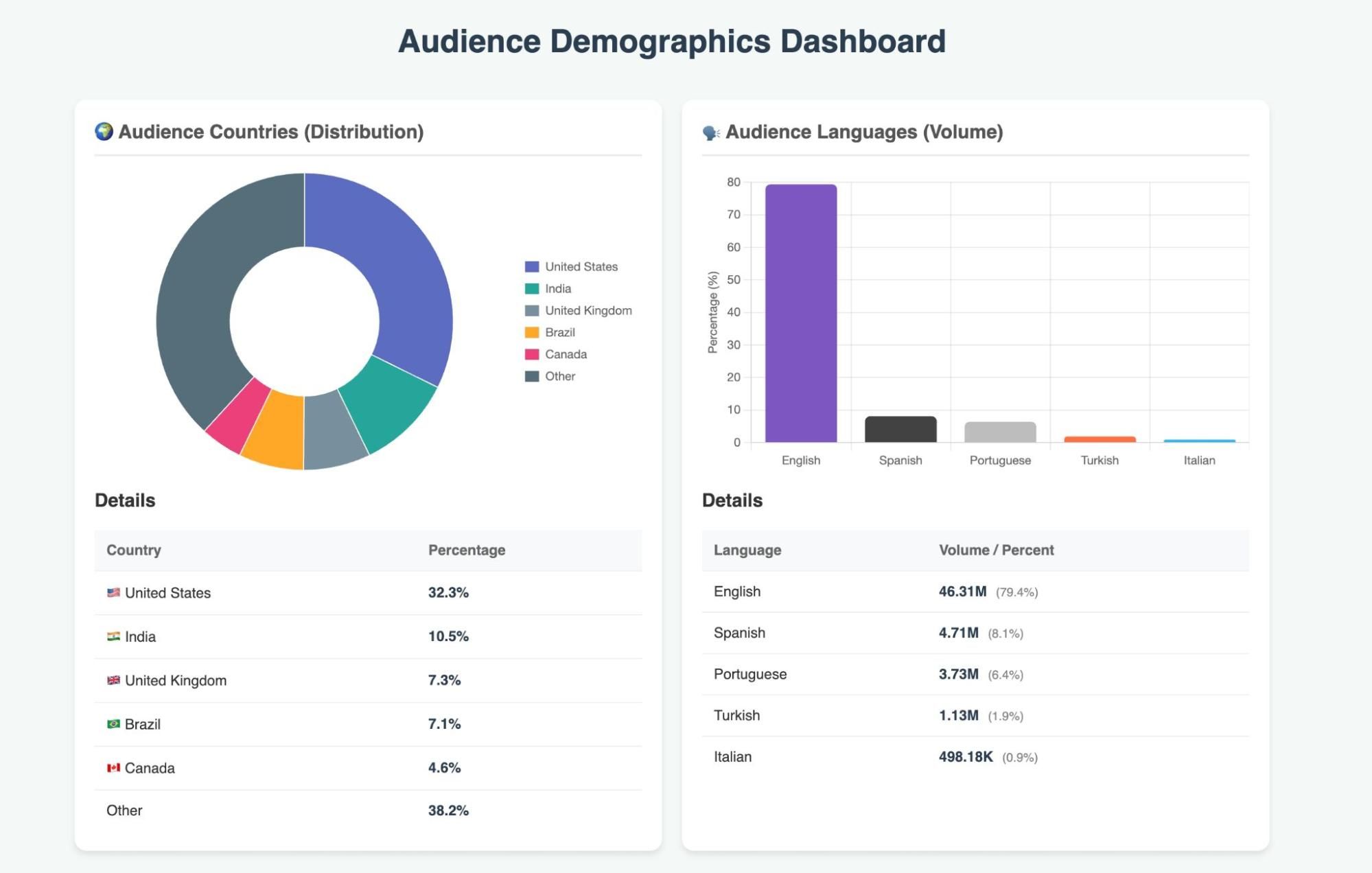This screenshot has height=873, width=1372.
Task: Click the United Kingdom flag icon
Action: (x=113, y=680)
